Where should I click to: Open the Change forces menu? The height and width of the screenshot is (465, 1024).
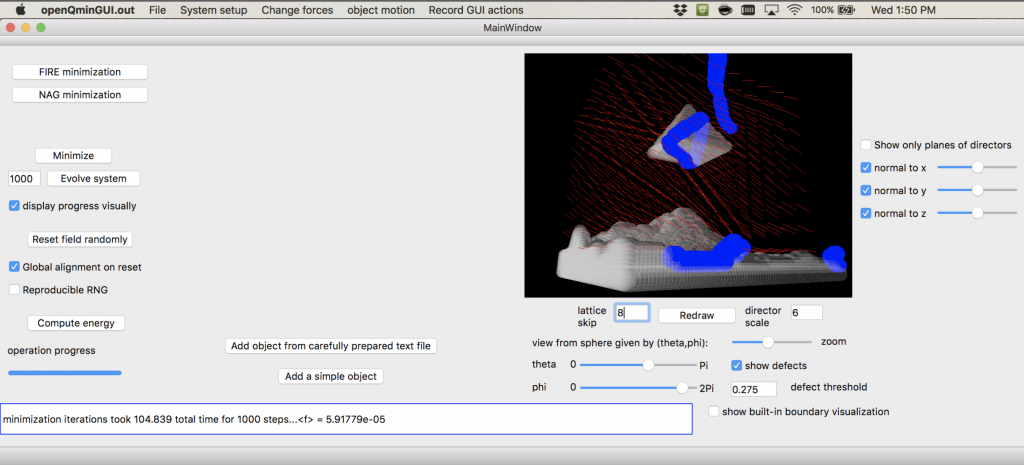click(297, 10)
